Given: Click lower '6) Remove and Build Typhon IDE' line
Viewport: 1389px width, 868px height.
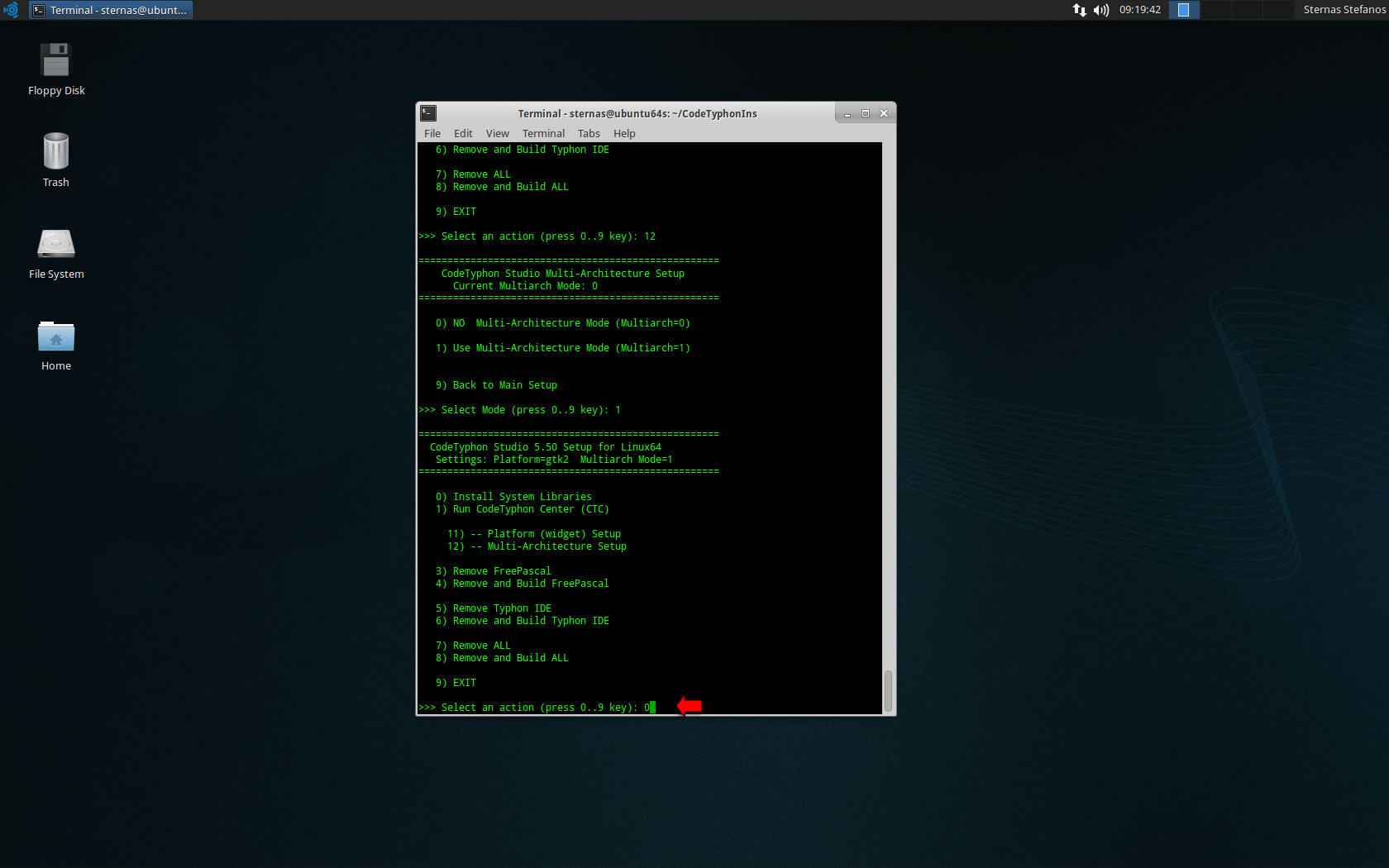Looking at the screenshot, I should coord(522,621).
